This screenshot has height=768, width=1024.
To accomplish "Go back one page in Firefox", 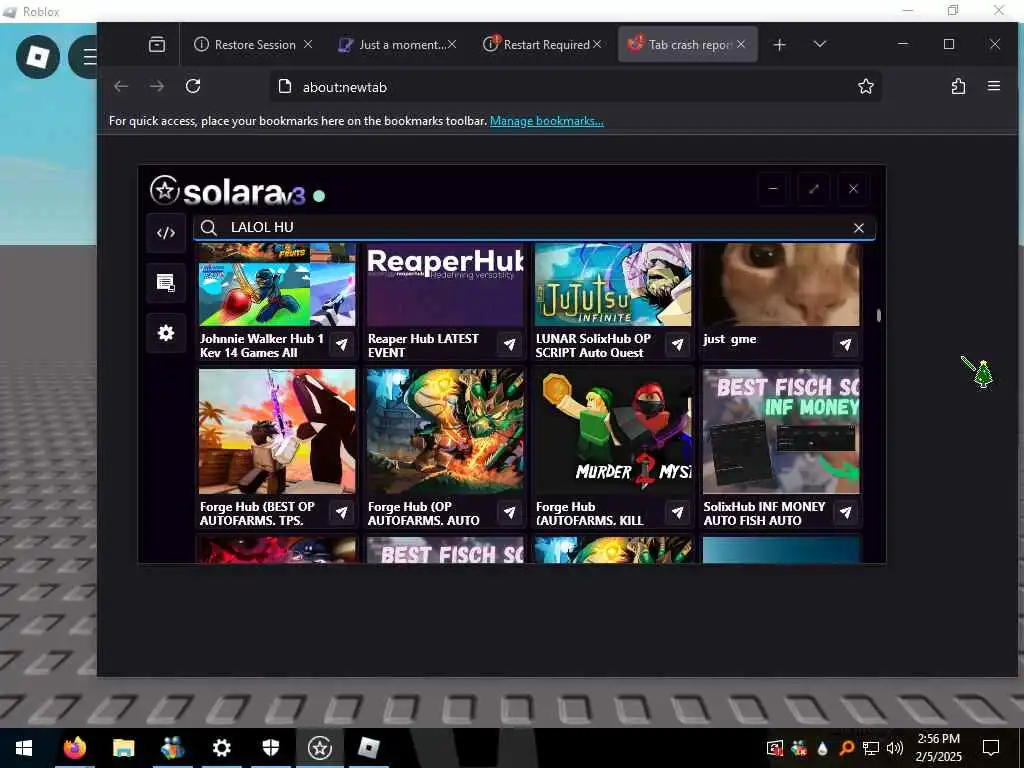I will coord(121,86).
